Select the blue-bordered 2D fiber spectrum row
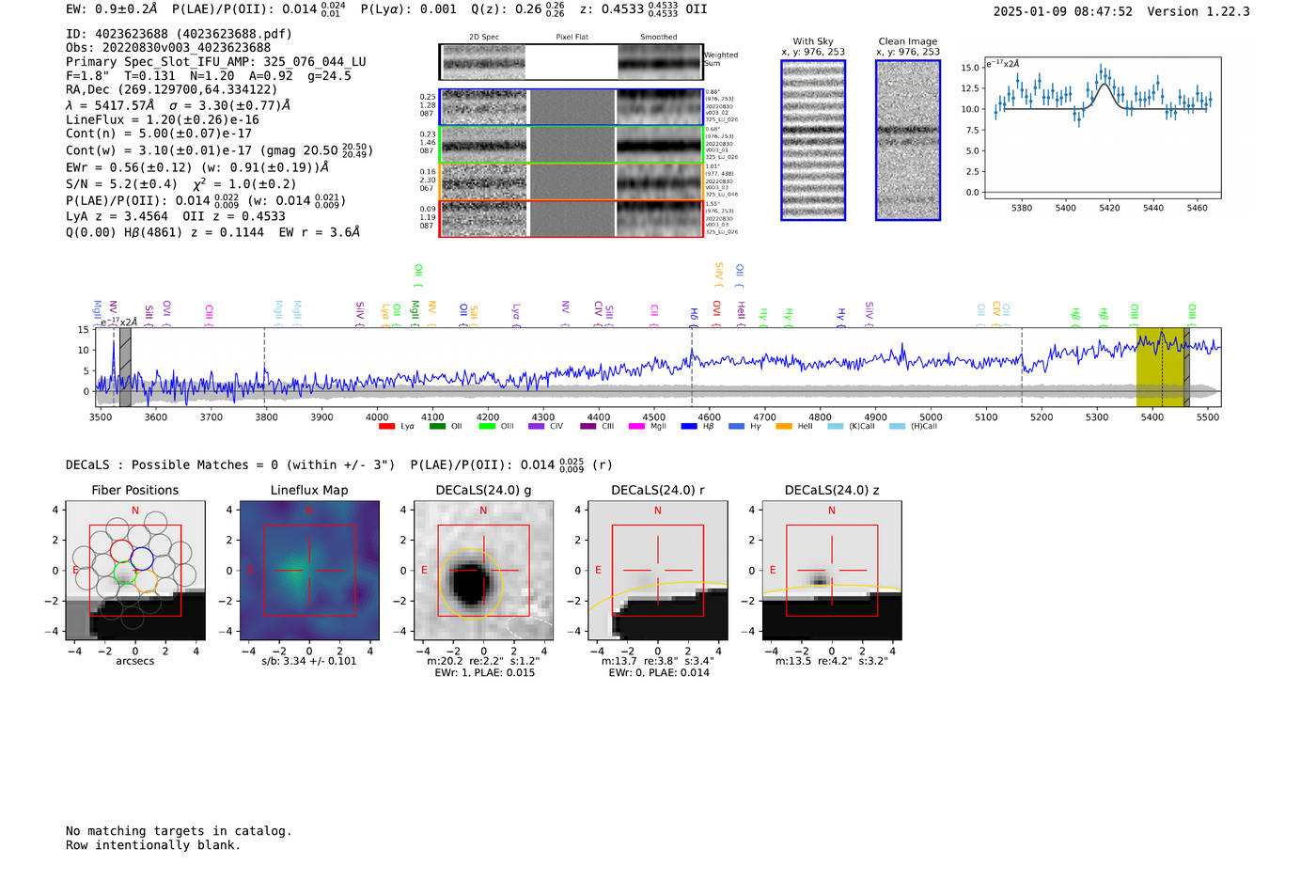 (571, 107)
